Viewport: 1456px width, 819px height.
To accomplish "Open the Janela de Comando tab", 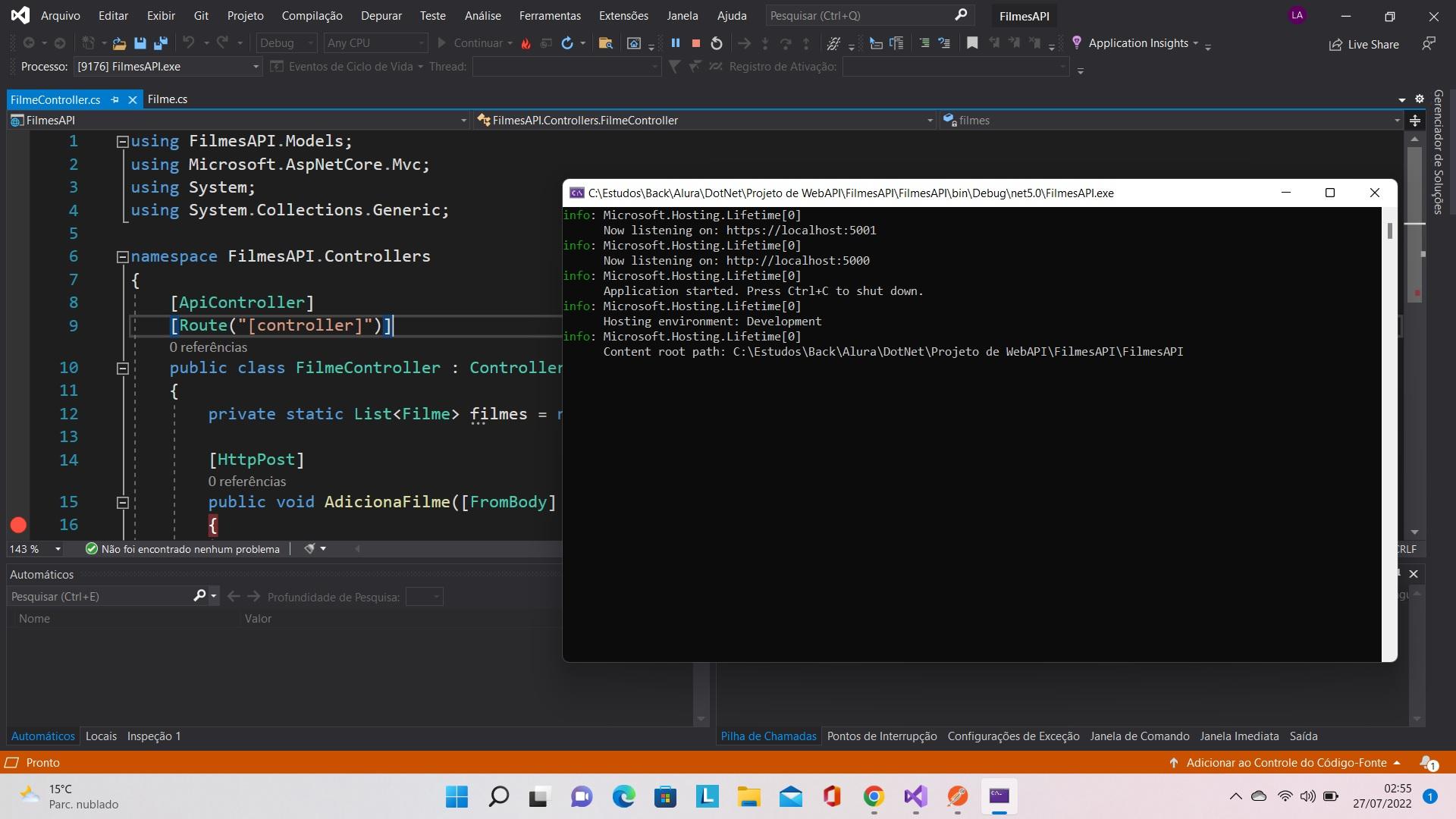I will pos(1139,736).
